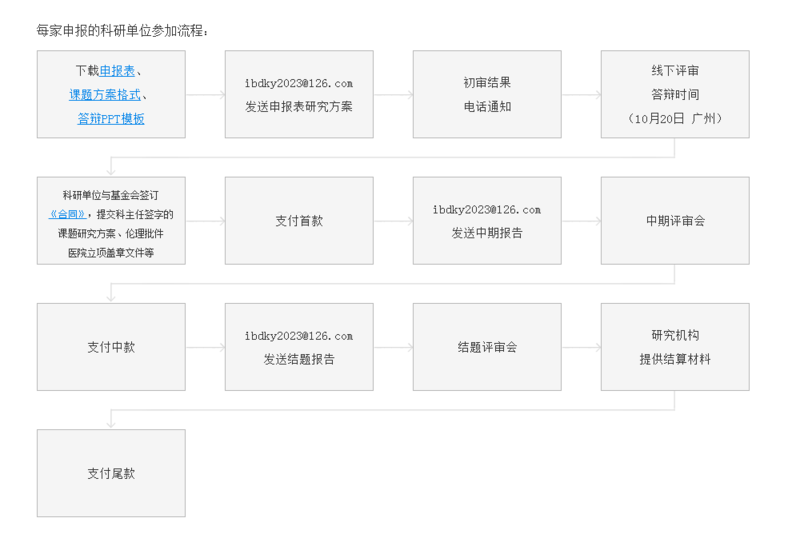Click the 研究机构 提供结算材料 box
Screen dimensions: 800x534
pos(675,347)
